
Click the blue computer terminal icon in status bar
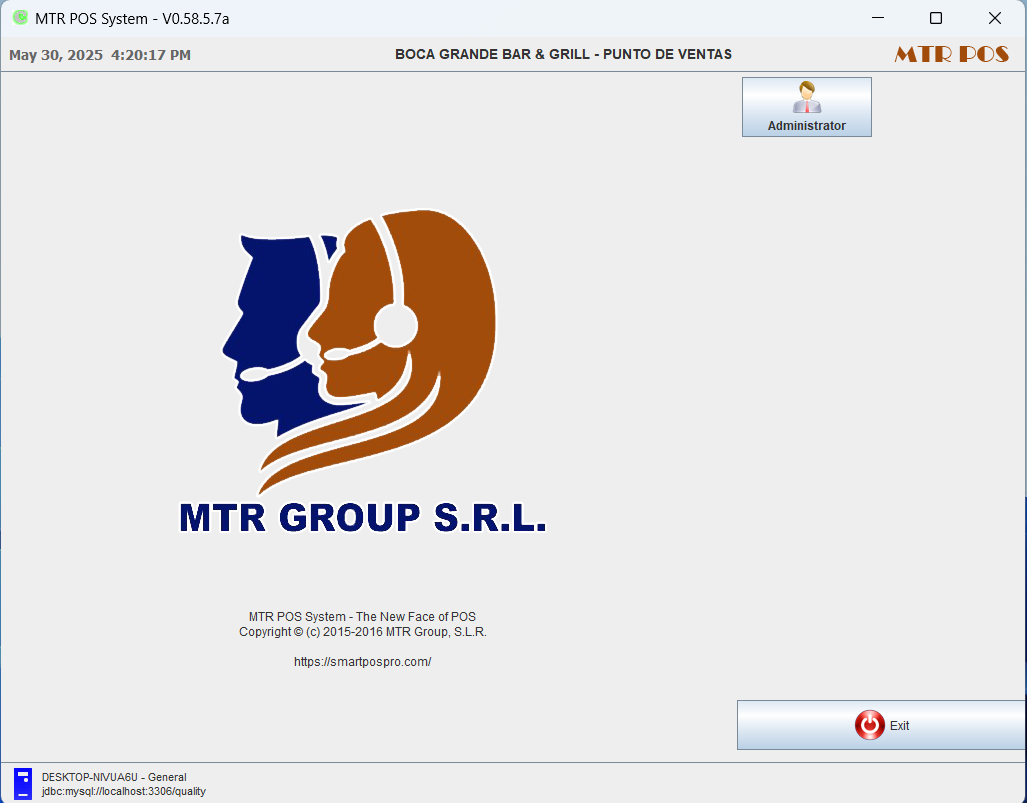[23, 783]
